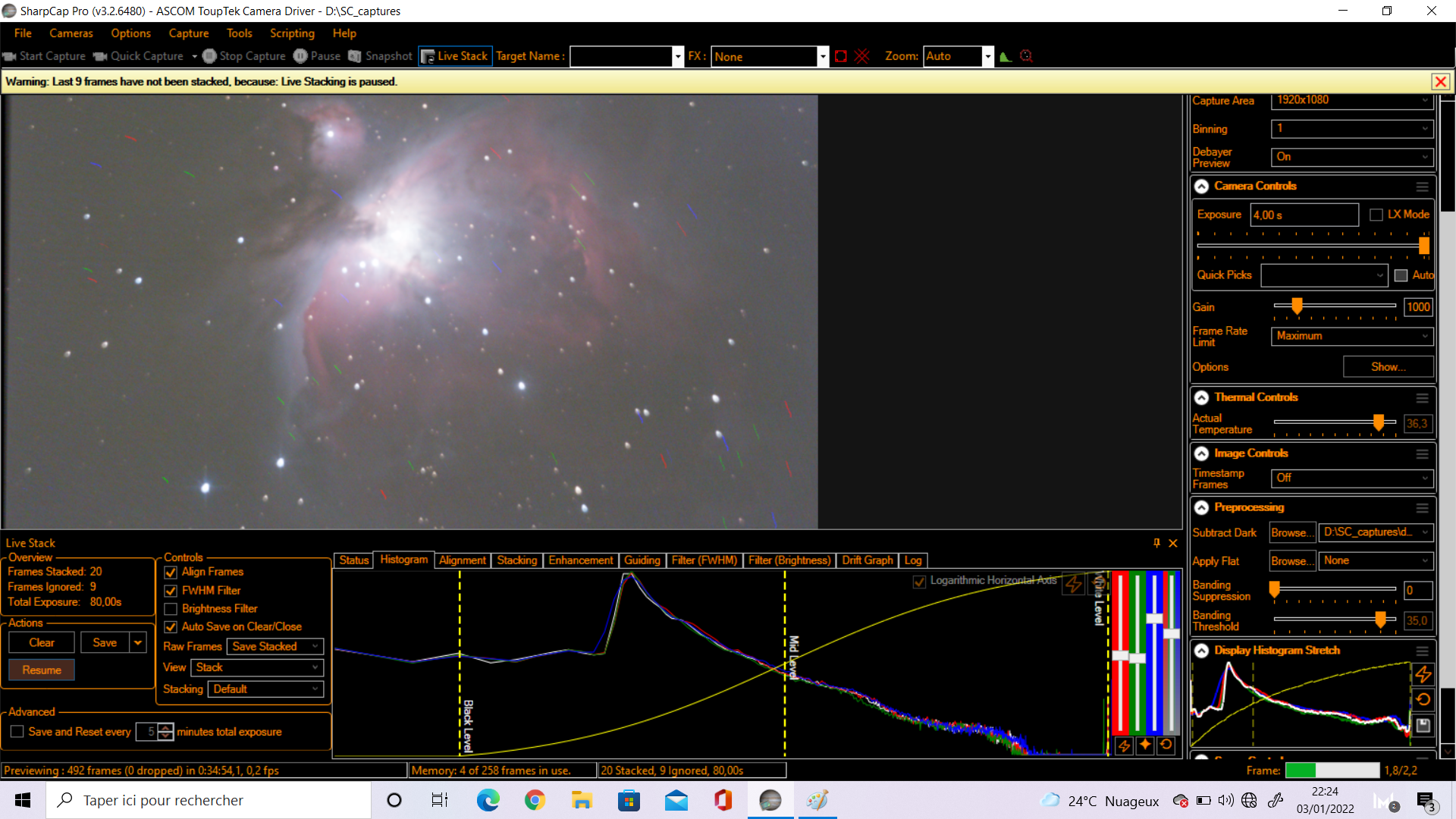The width and height of the screenshot is (1456, 819).
Task: Switch to the Alignment tab
Action: coord(462,560)
